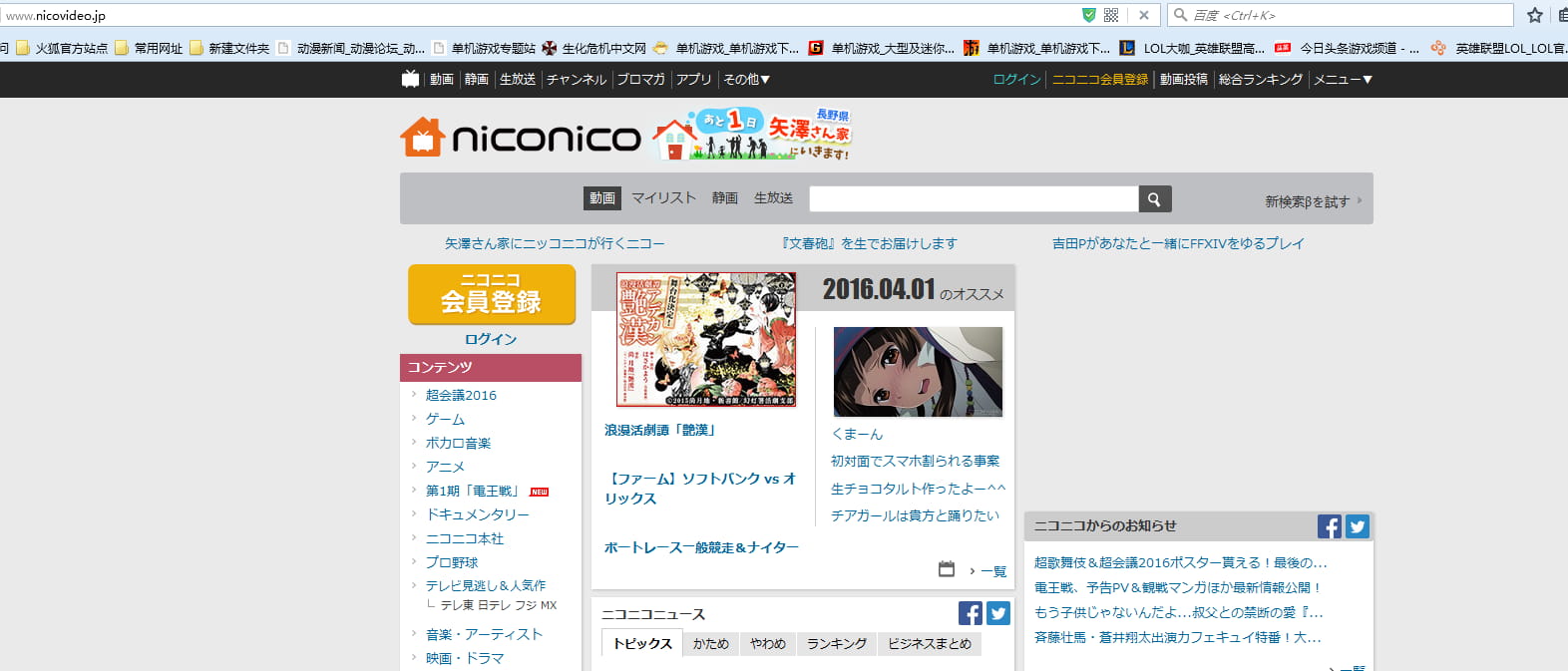Expand その他 dropdown in top bar

[746, 79]
